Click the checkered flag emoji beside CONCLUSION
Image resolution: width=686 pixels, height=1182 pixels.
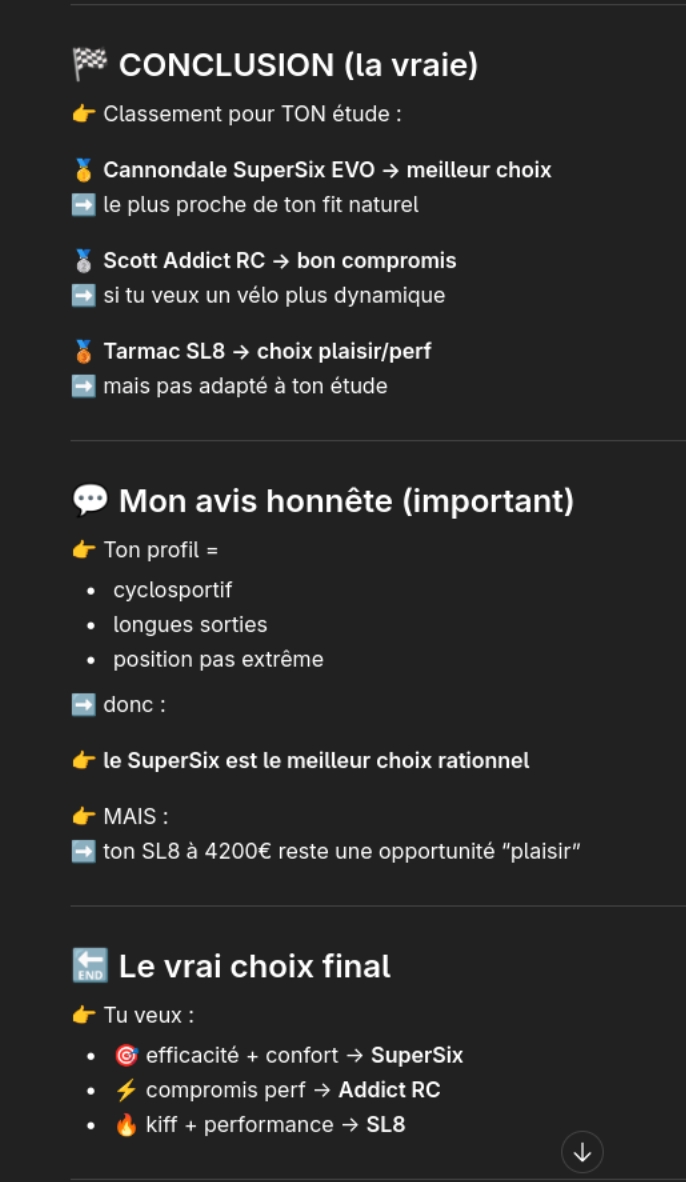point(90,65)
